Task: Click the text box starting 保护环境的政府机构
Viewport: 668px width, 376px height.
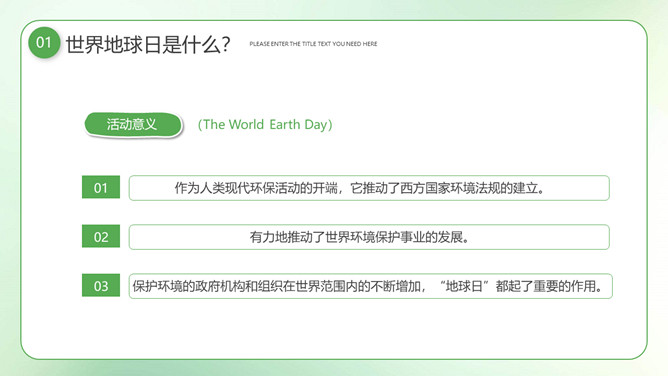Action: pos(370,286)
